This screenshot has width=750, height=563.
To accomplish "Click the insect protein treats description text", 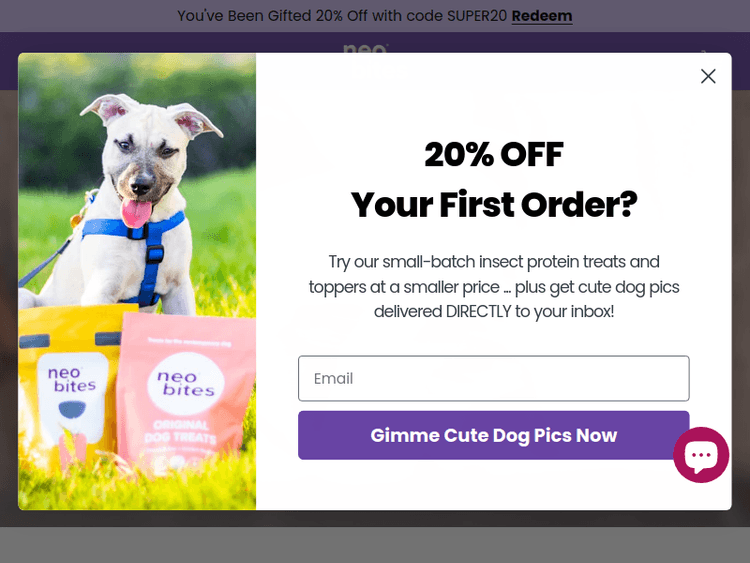I will tap(493, 287).
